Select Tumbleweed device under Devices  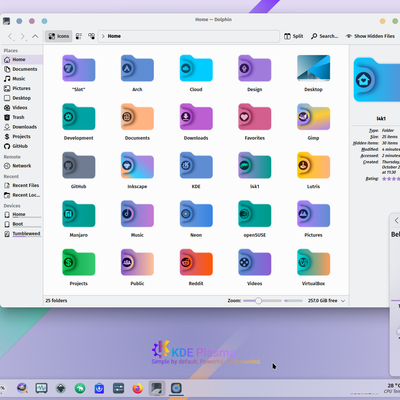[22, 234]
